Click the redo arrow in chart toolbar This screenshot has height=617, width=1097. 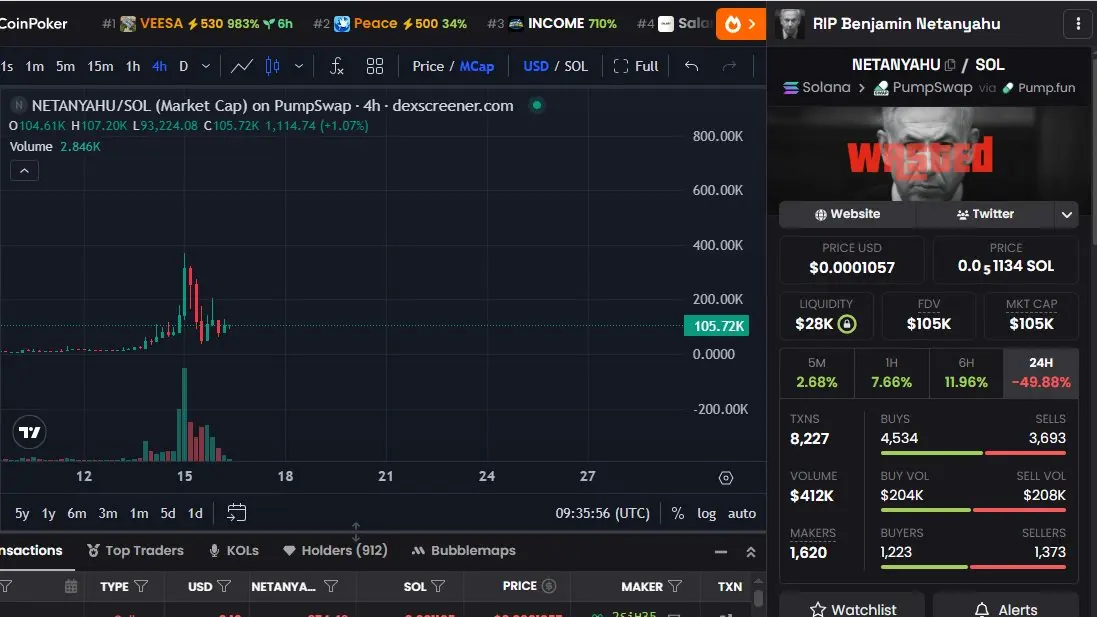729,66
